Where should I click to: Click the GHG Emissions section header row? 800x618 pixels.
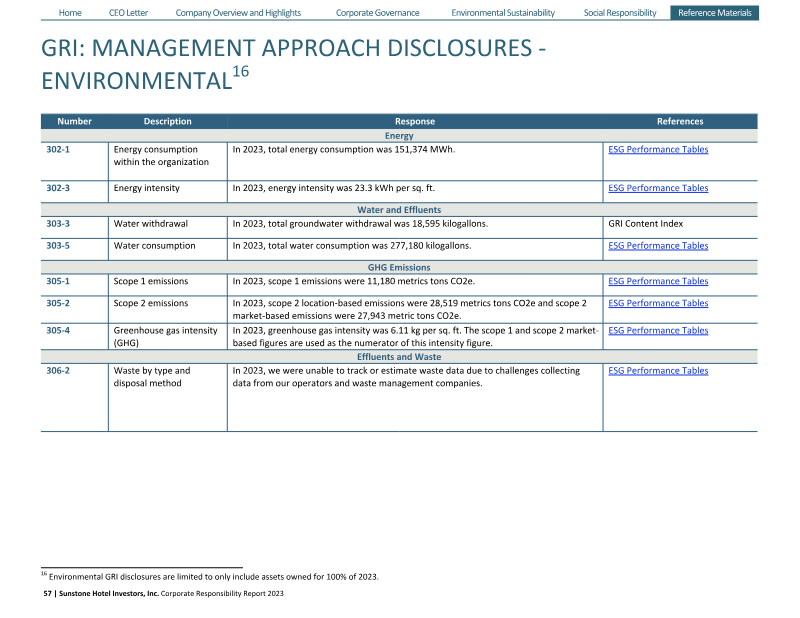click(398, 268)
